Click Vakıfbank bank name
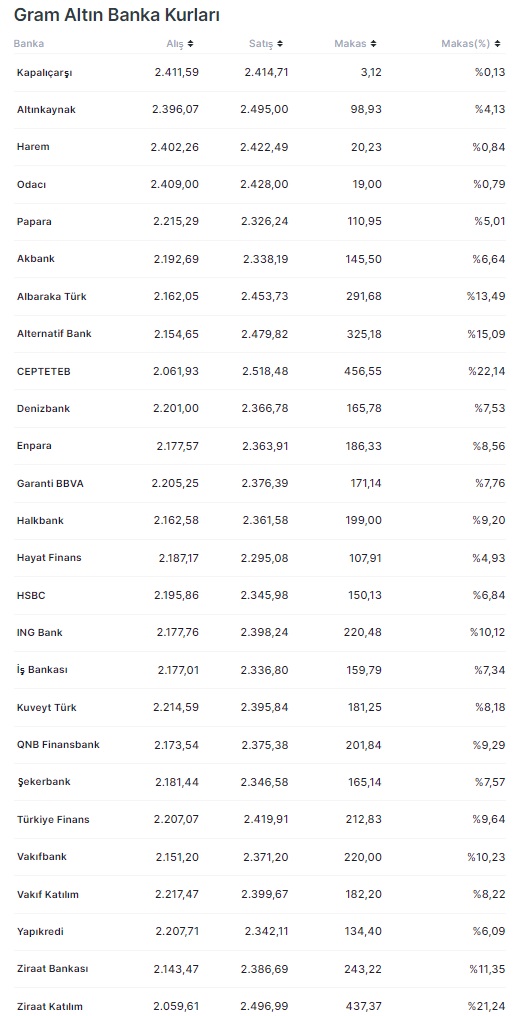This screenshot has width=517, height=1016. click(41, 857)
